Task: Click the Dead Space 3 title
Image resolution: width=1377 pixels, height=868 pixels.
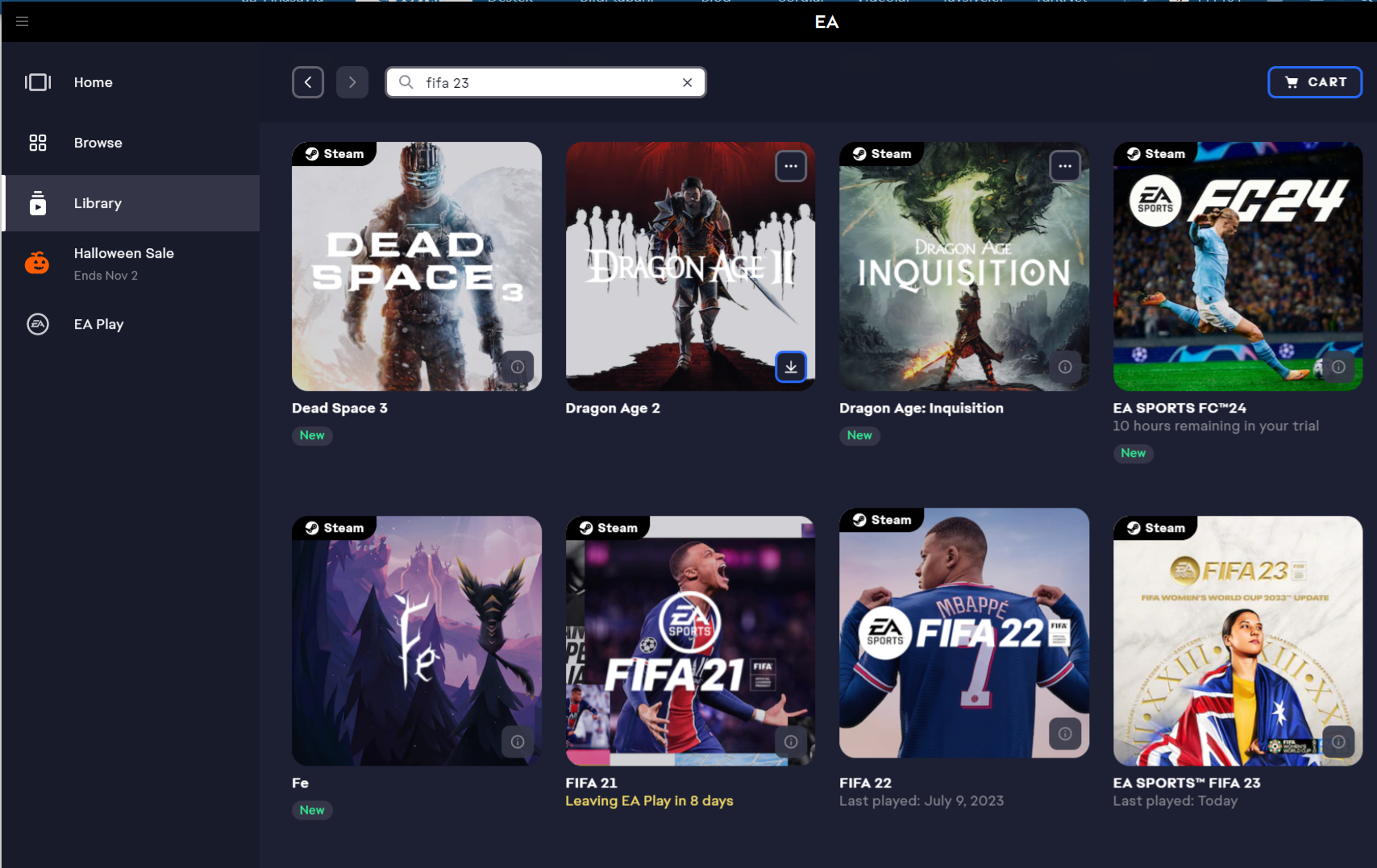Action: [x=339, y=408]
